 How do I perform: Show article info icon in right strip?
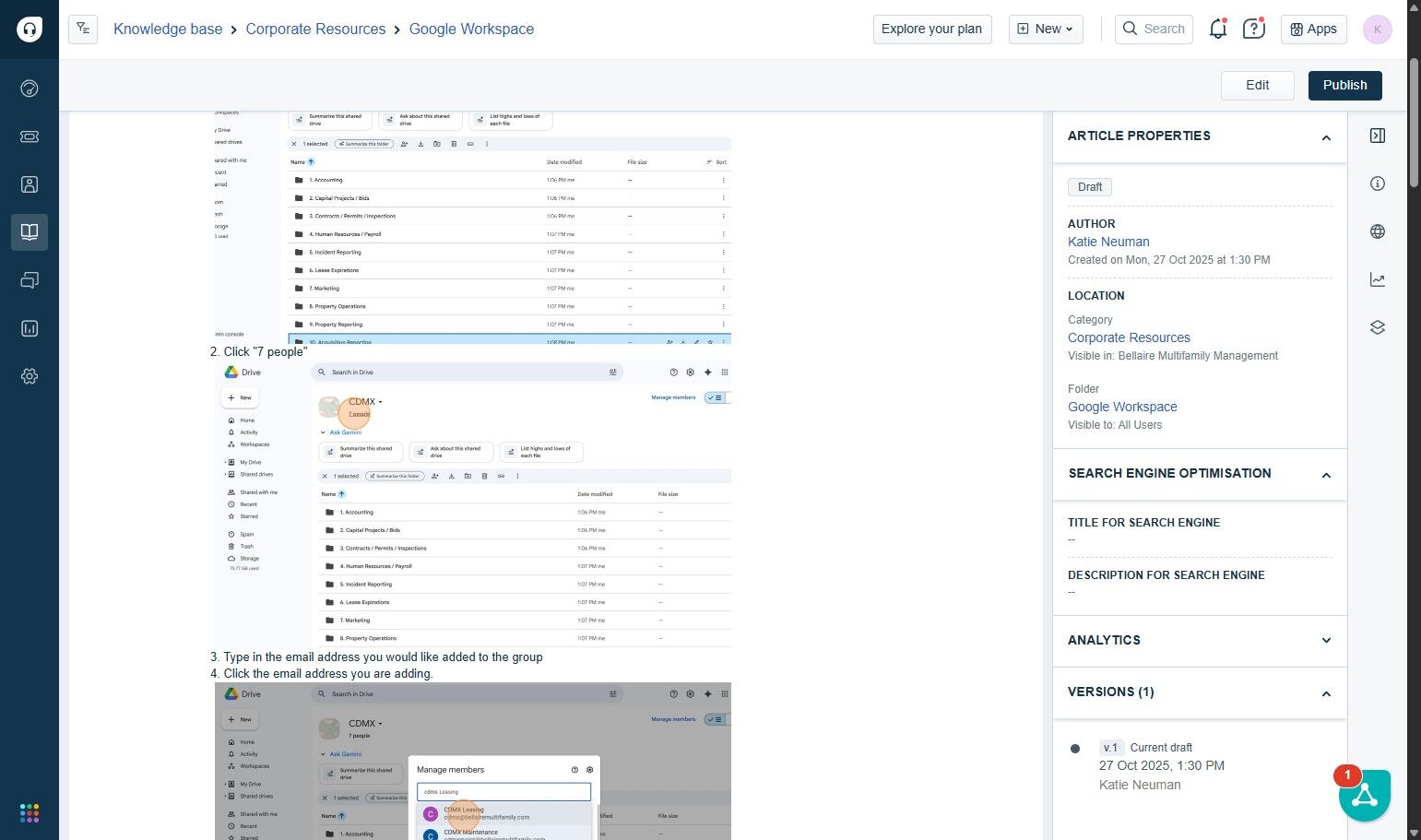coord(1378,183)
